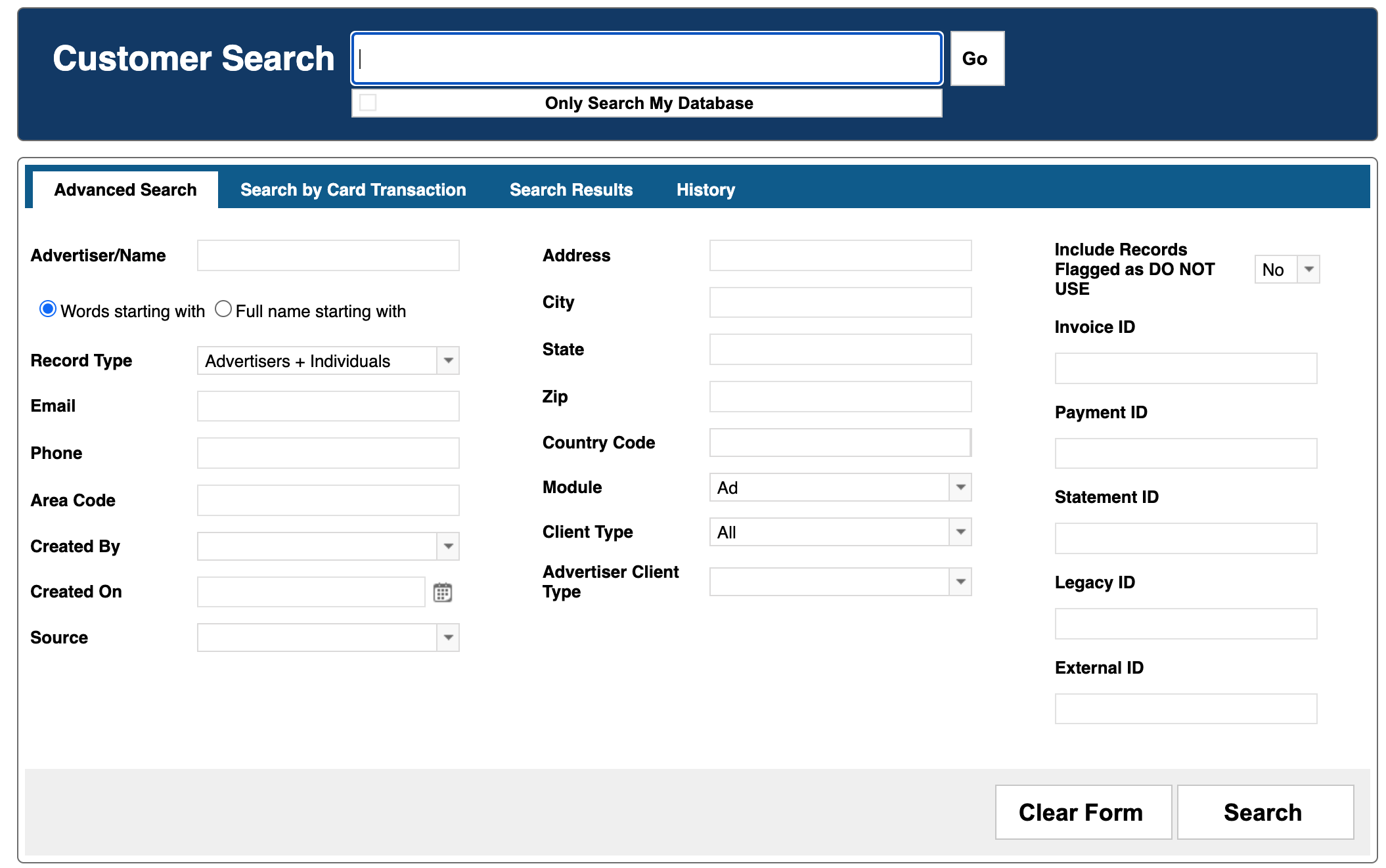Viewport: 1386px width, 868px height.
Task: Click the Invoice ID input field
Action: coord(1185,368)
